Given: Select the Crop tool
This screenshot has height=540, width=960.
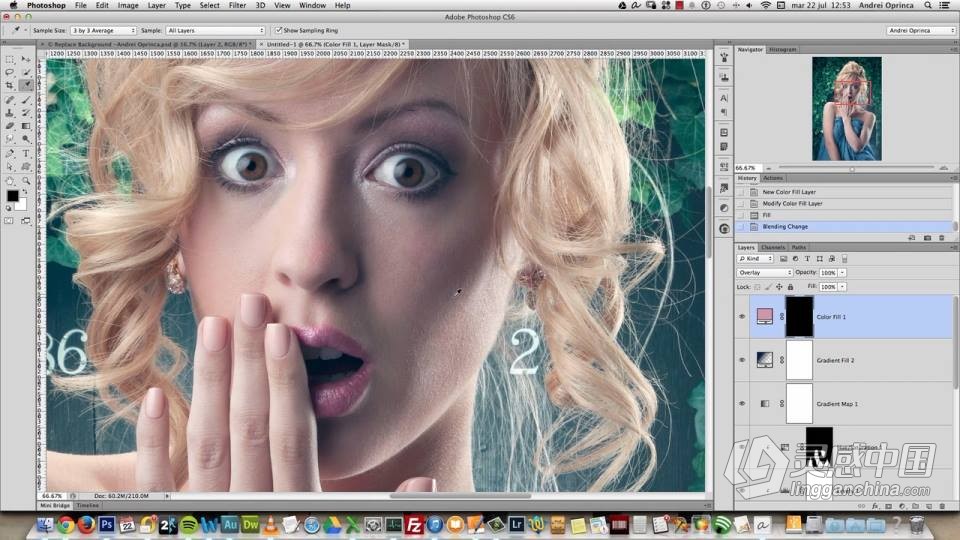Looking at the screenshot, I should point(10,86).
